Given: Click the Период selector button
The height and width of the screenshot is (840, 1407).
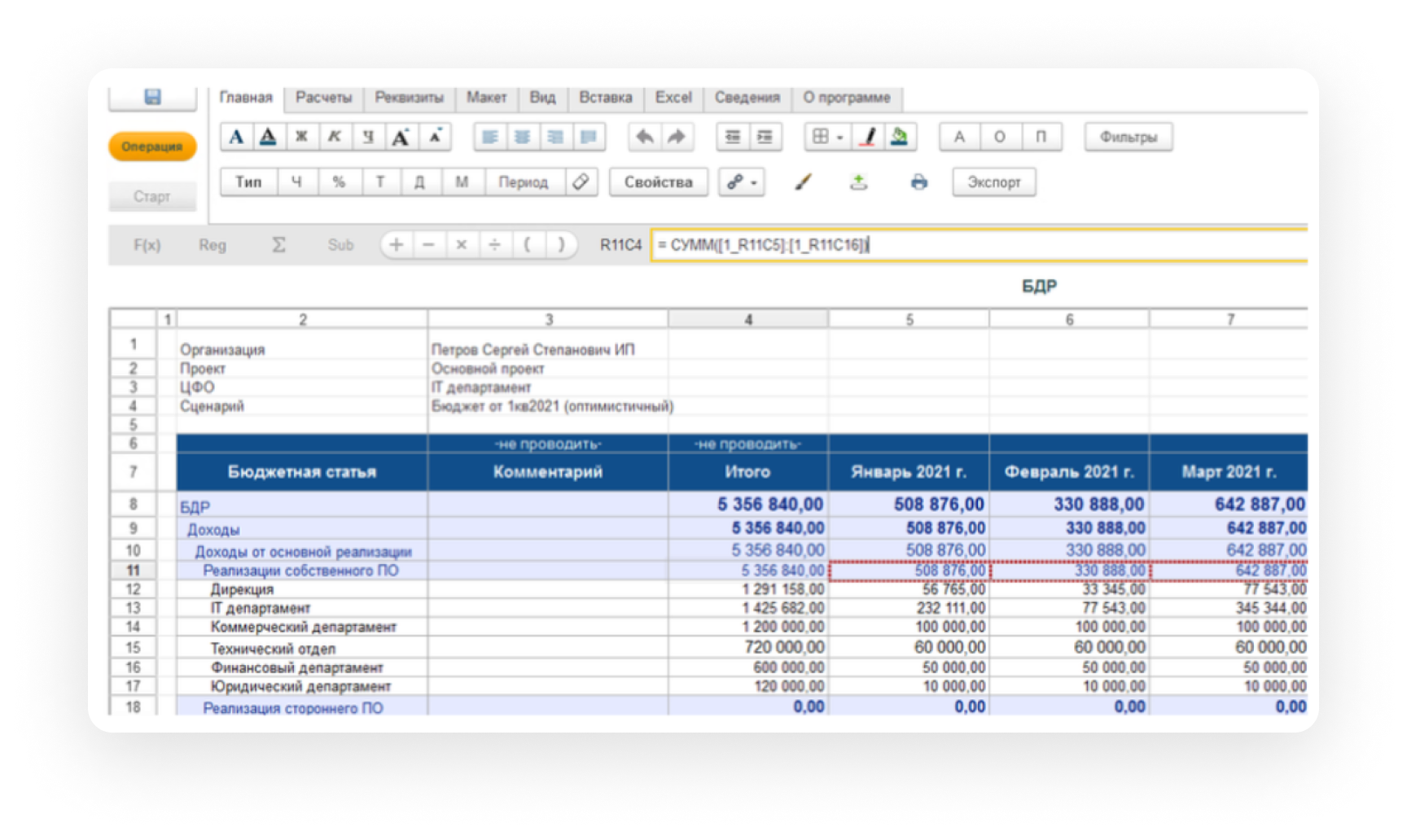Looking at the screenshot, I should tap(523, 182).
